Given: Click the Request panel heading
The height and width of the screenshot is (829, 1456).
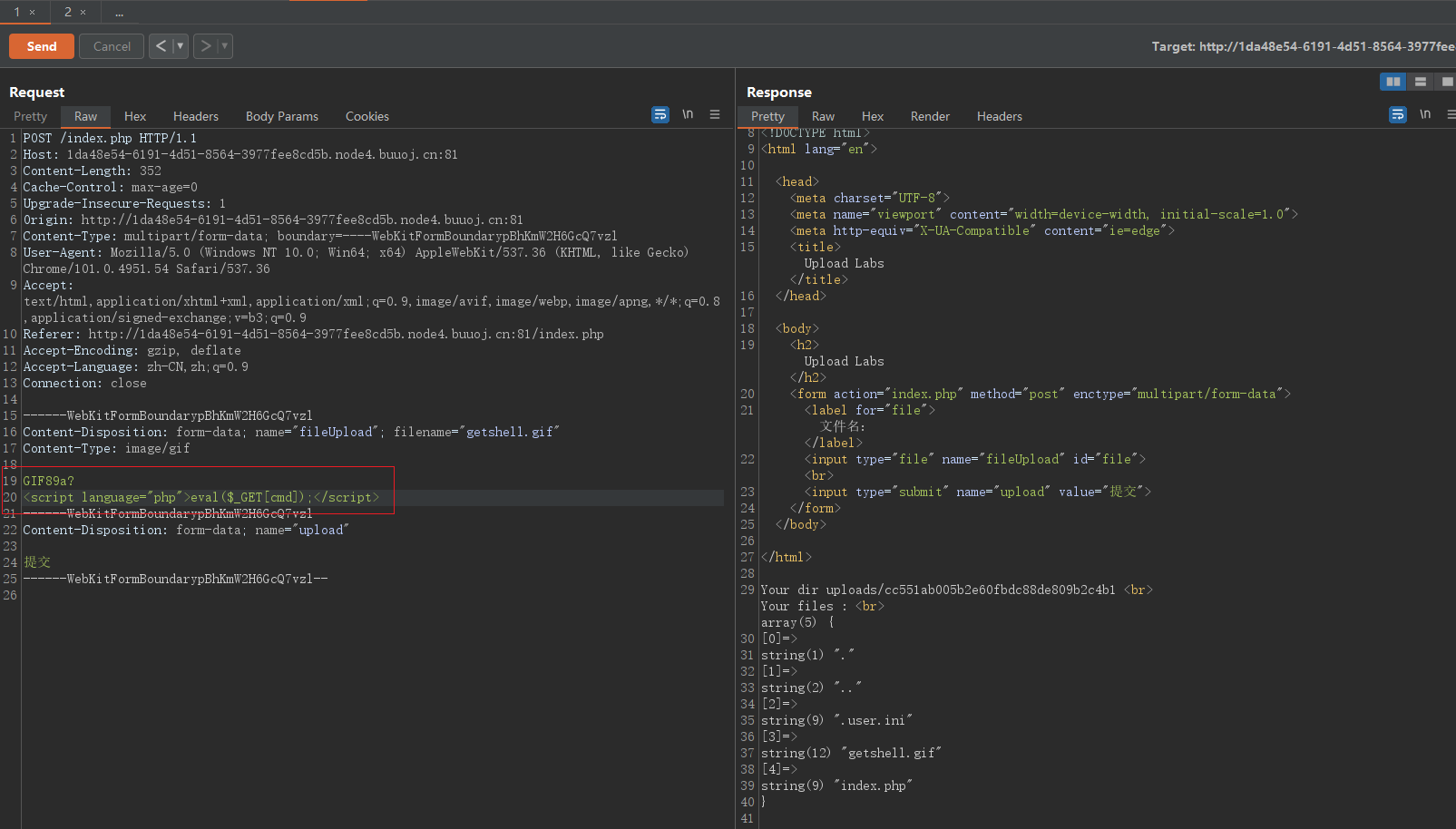Looking at the screenshot, I should point(36,93).
